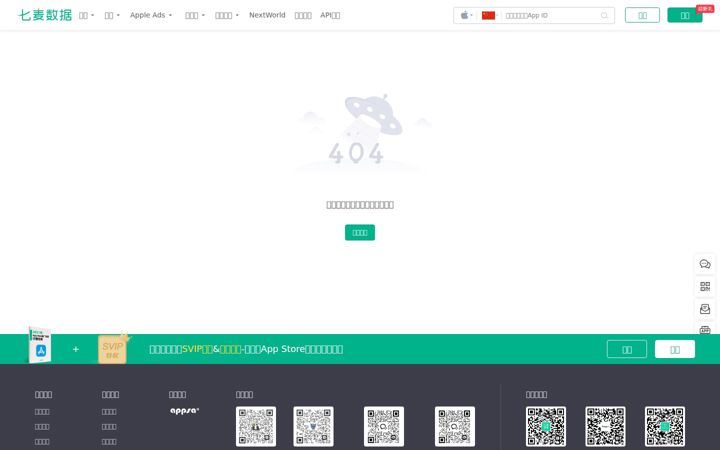Expand the China flag country selector
Screen dimensions: 720x450
[x=489, y=15]
